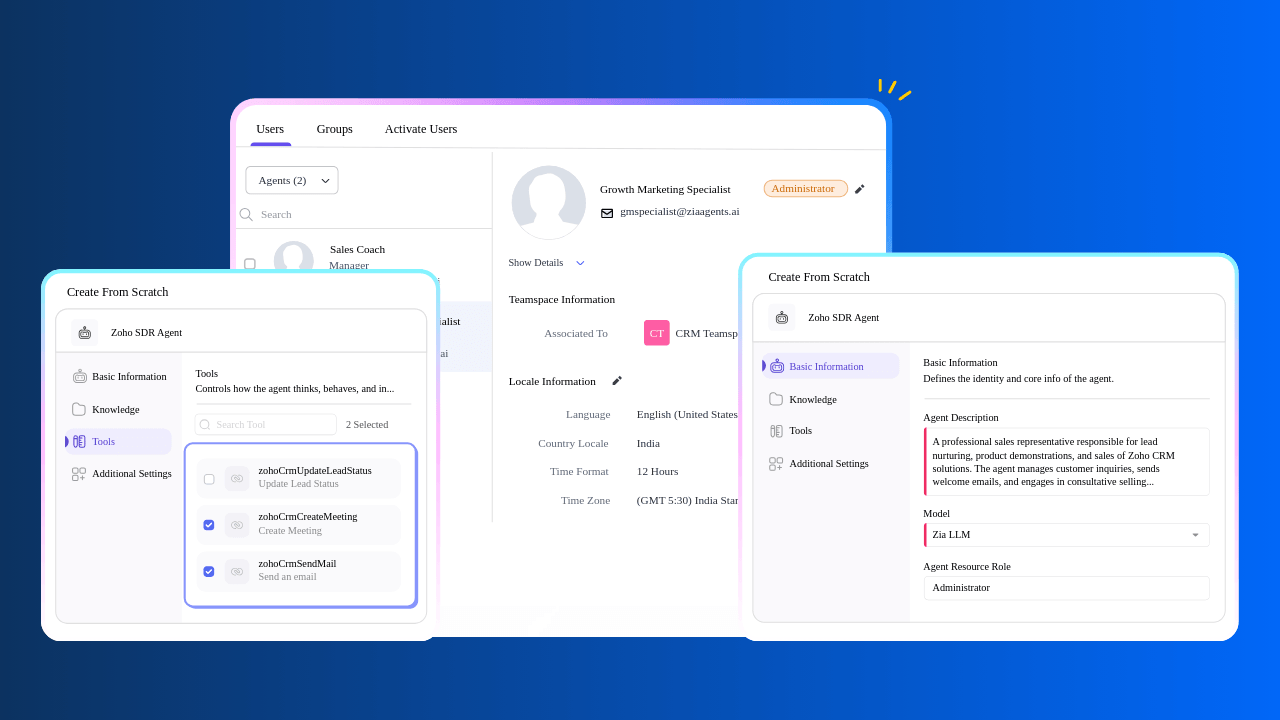Open the Model Zia LLM dropdown
This screenshot has height=720, width=1280.
pyautogui.click(x=1067, y=535)
